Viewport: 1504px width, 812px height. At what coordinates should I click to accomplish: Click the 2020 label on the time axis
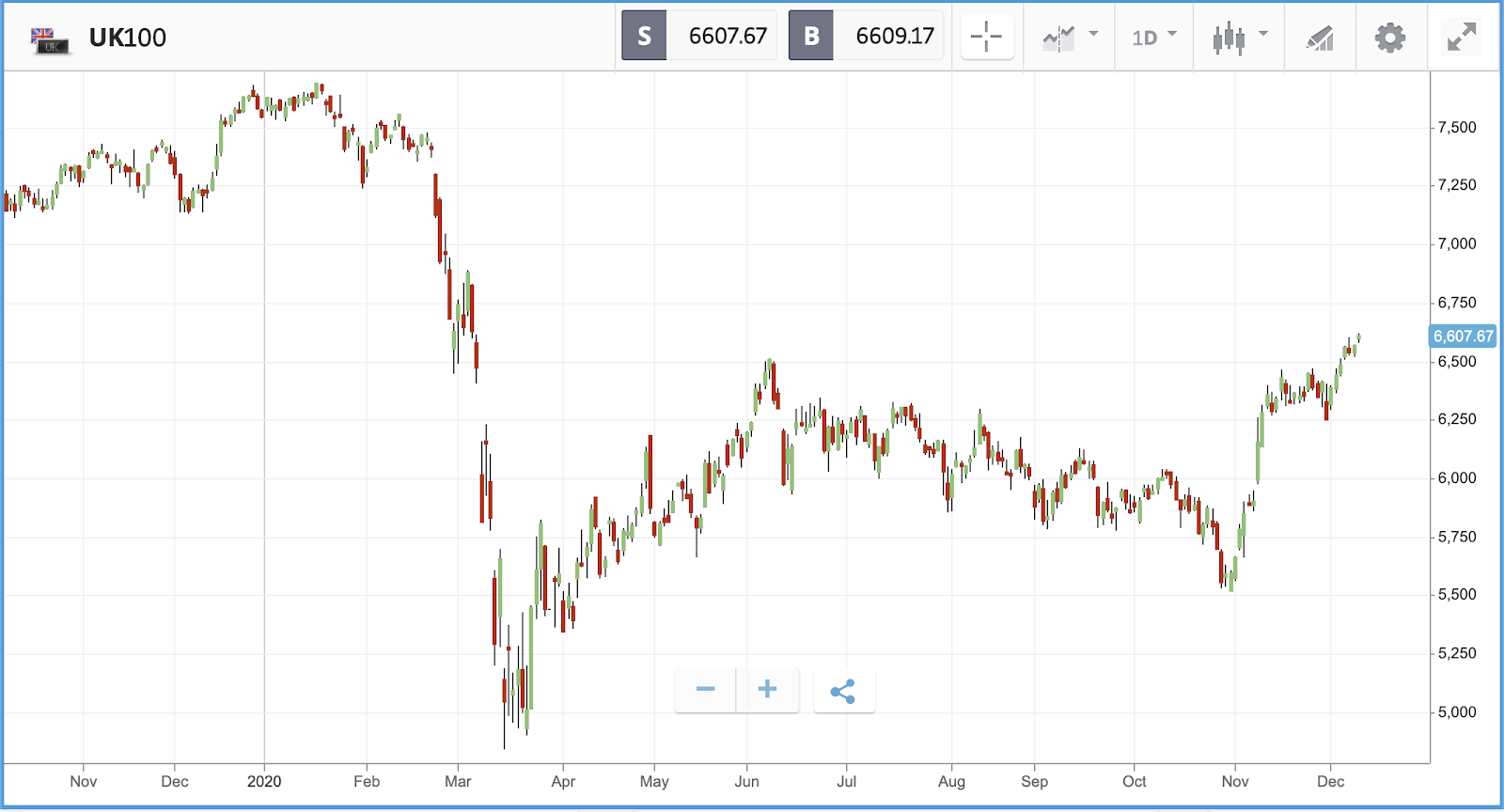tap(264, 781)
